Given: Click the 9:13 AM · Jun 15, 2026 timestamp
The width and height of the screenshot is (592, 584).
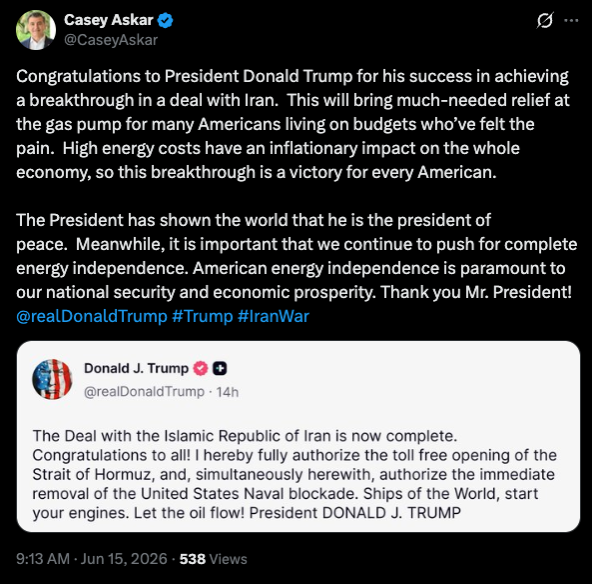Looking at the screenshot, I should (92, 559).
